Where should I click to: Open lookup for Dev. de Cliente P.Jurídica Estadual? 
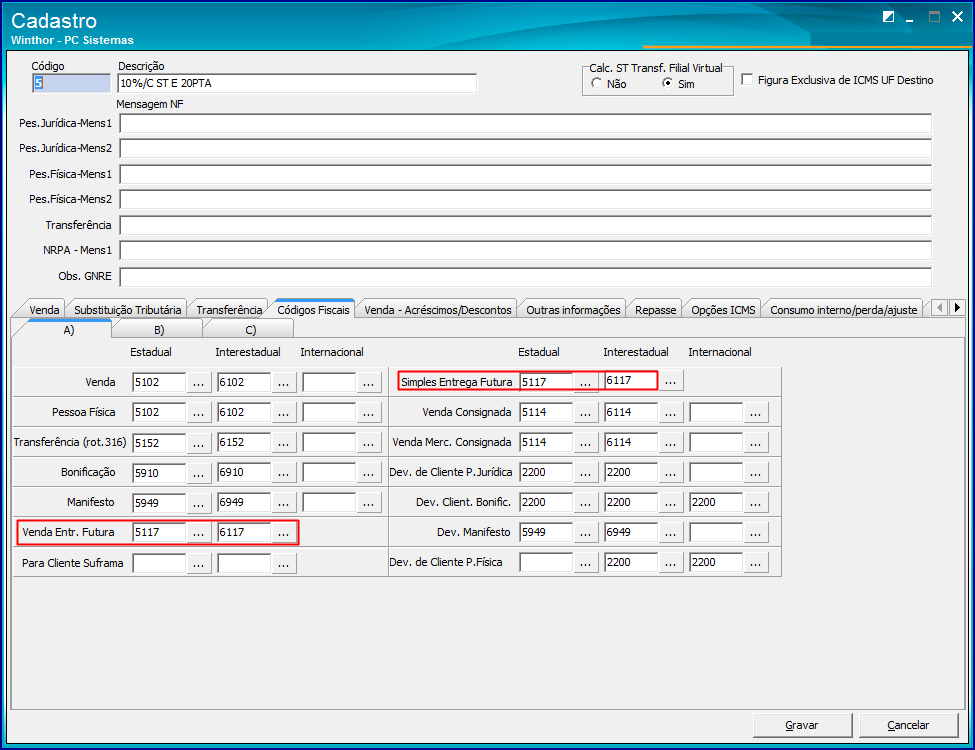(x=585, y=473)
